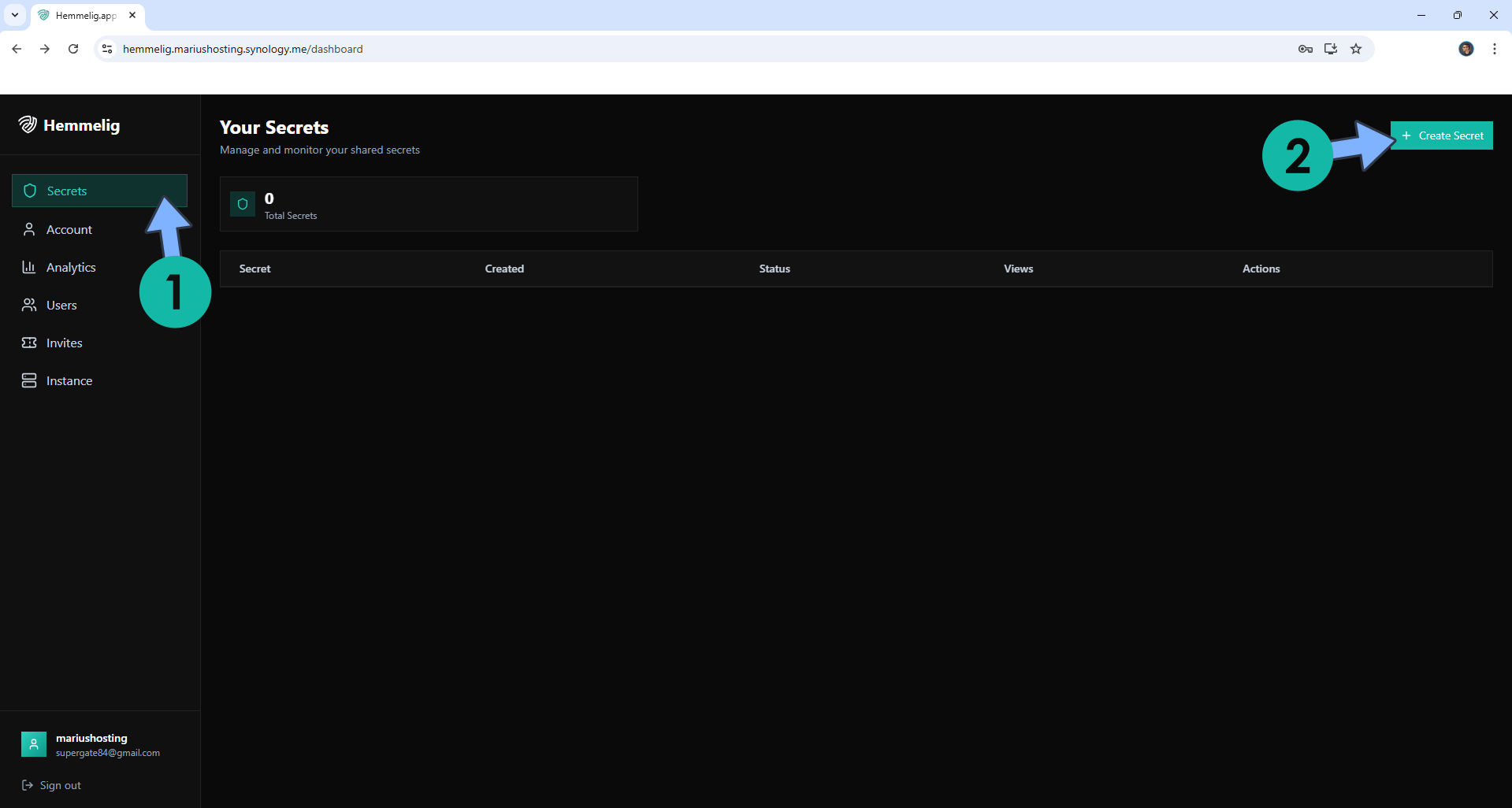Open the mariushosting avatar in sidebar footer
The image size is (1512, 808).
pos(33,744)
